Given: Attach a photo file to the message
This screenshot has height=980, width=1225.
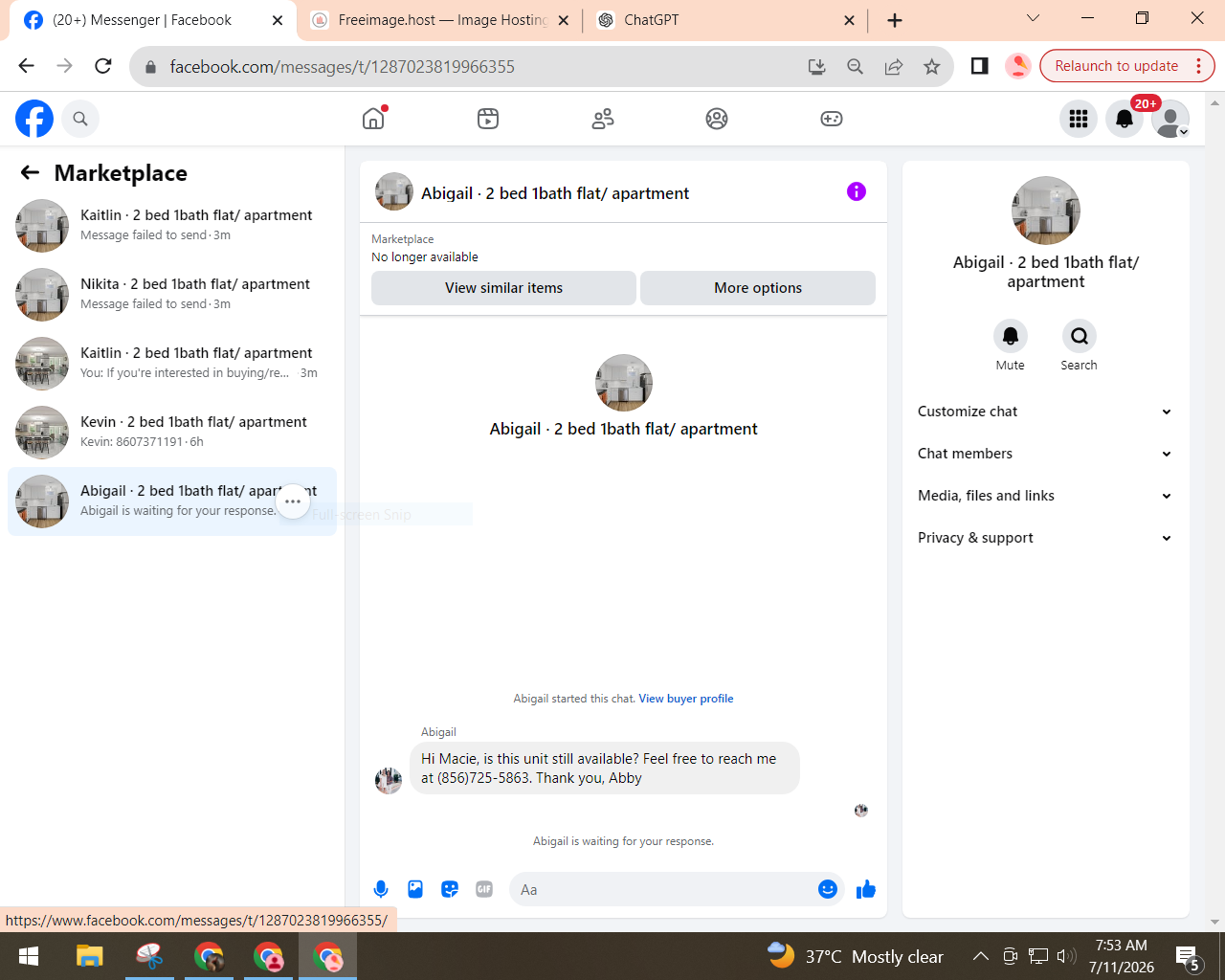Looking at the screenshot, I should point(415,889).
